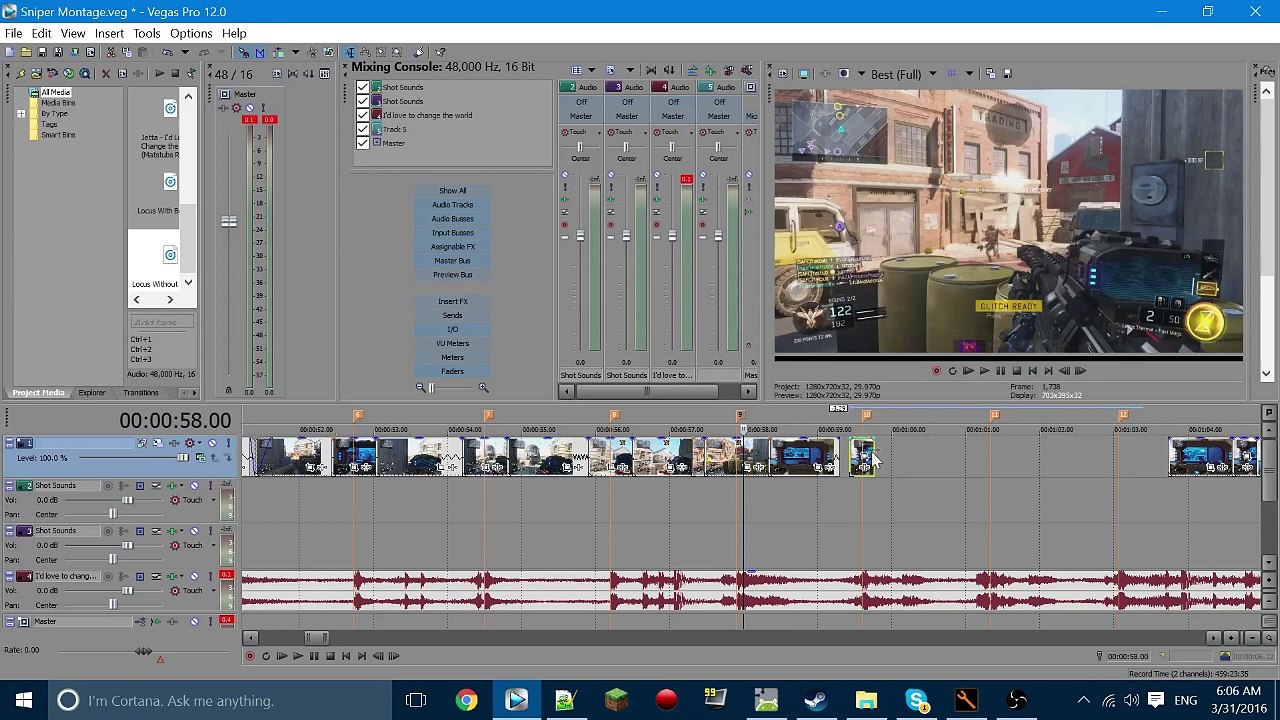The height and width of the screenshot is (720, 1280).
Task: Click Insert FX button in mixing console
Action: pos(452,302)
